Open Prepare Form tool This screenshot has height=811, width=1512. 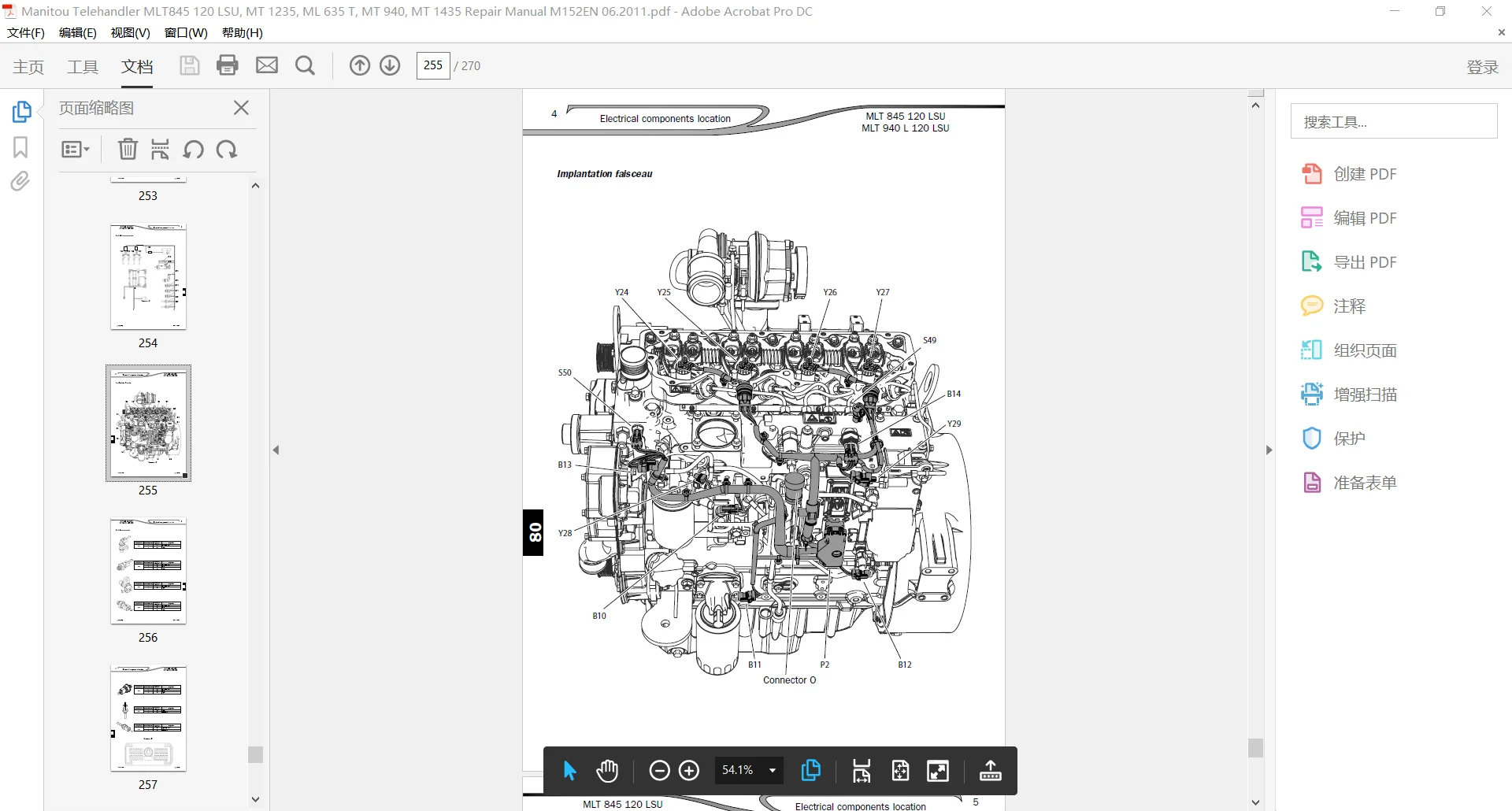1351,483
